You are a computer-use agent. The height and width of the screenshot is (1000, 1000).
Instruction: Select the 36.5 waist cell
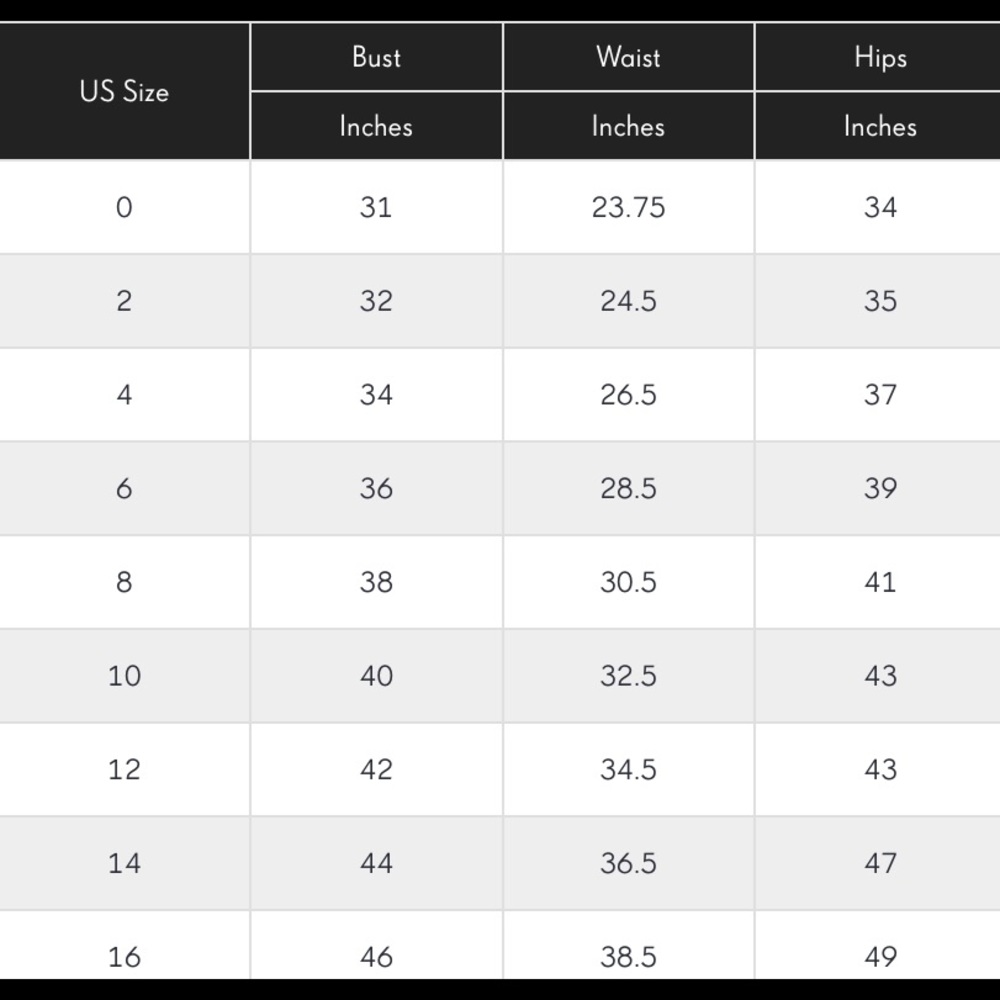pos(628,863)
